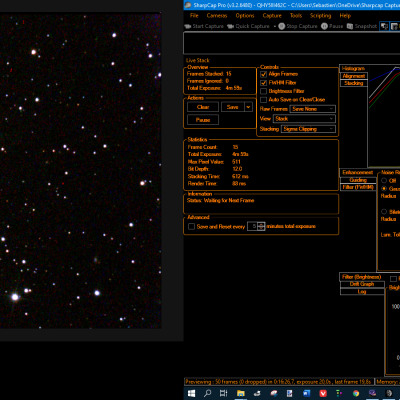This screenshot has width=400, height=400.
Task: Enable Auto Save on Clear/Close
Action: point(264,100)
